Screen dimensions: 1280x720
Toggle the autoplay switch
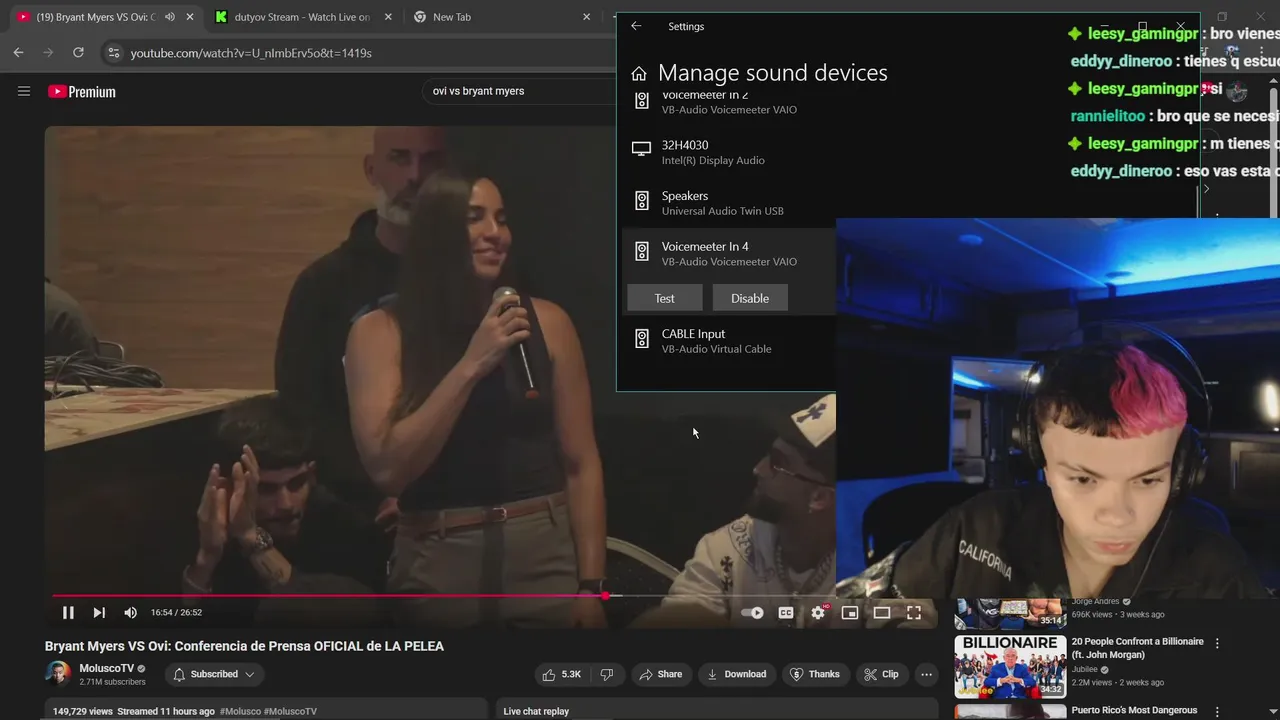point(752,613)
